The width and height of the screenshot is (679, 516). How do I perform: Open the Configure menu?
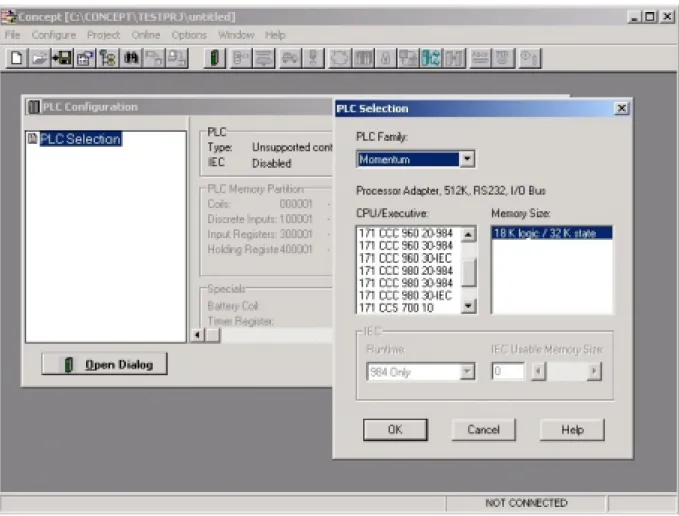54,35
